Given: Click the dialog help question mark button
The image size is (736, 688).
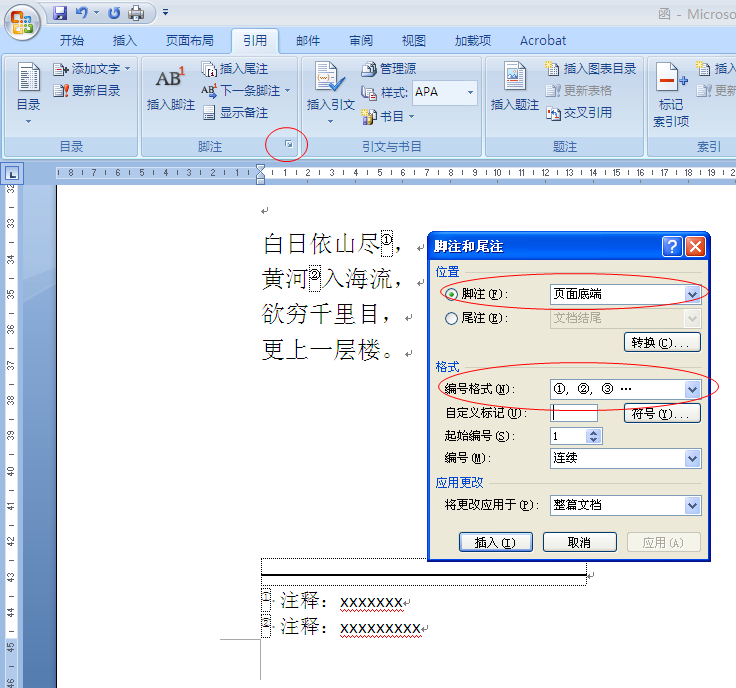Looking at the screenshot, I should point(672,246).
